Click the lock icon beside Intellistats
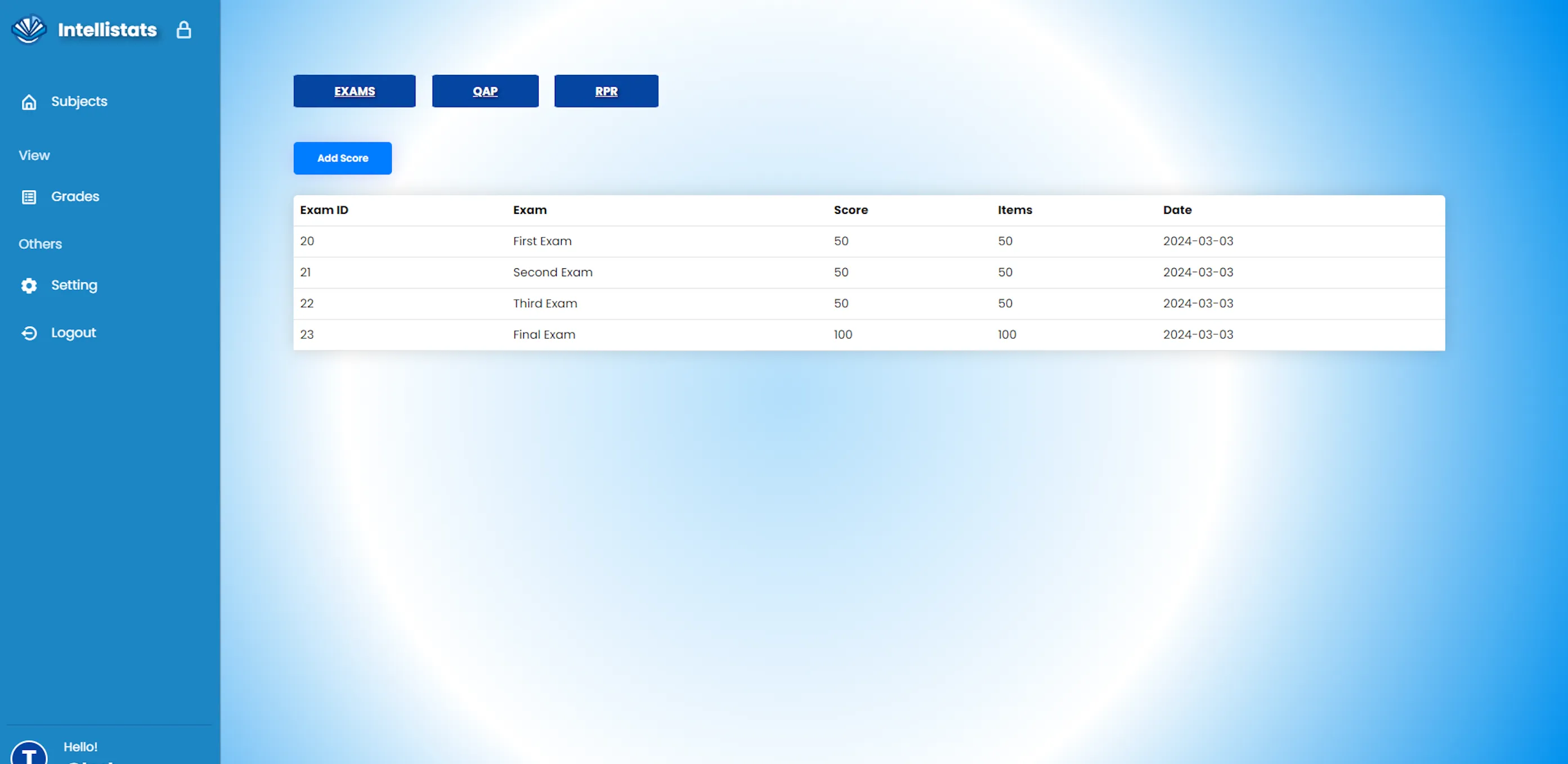 pyautogui.click(x=183, y=30)
